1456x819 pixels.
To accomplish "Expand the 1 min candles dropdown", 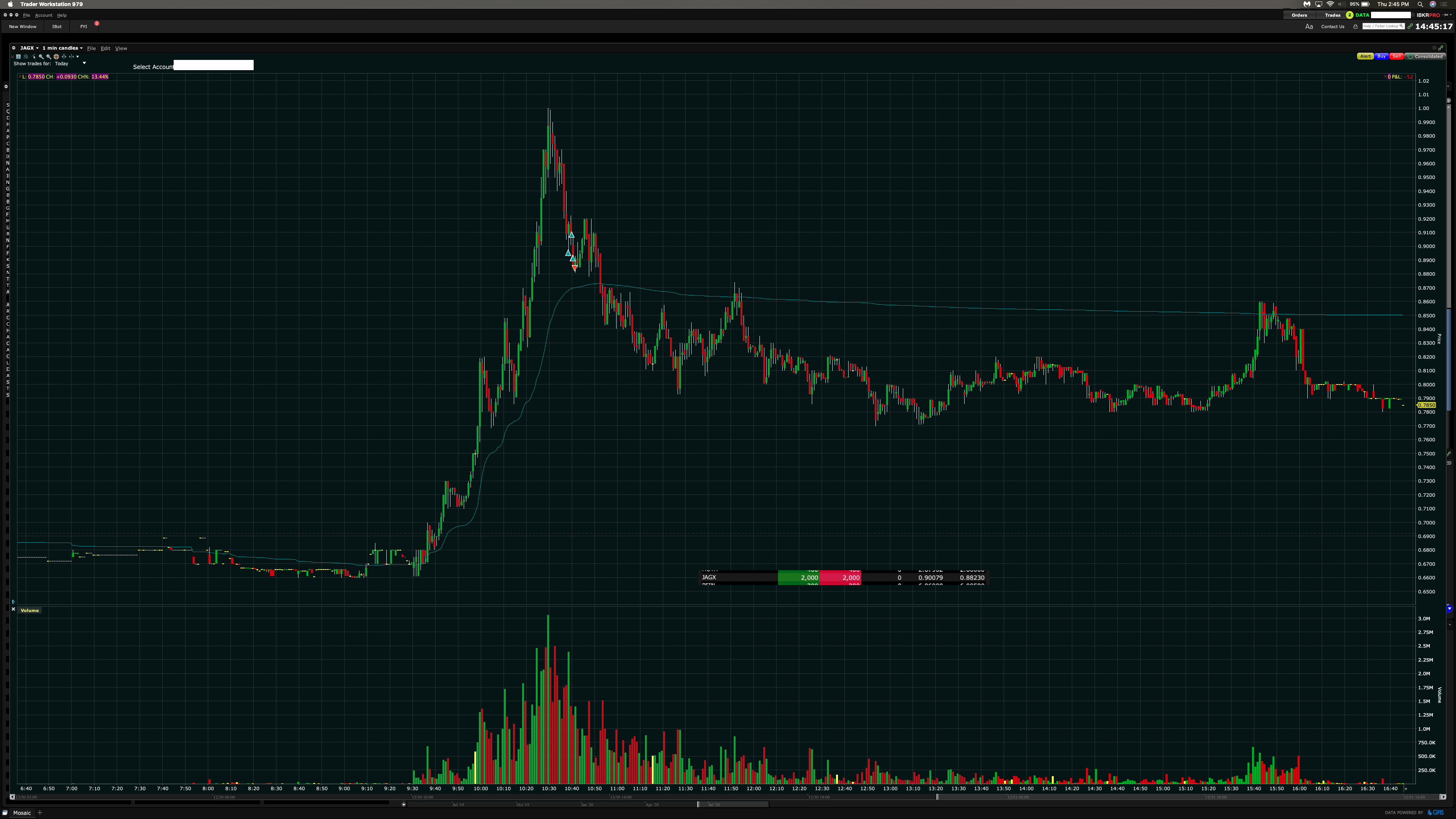I will (x=62, y=48).
